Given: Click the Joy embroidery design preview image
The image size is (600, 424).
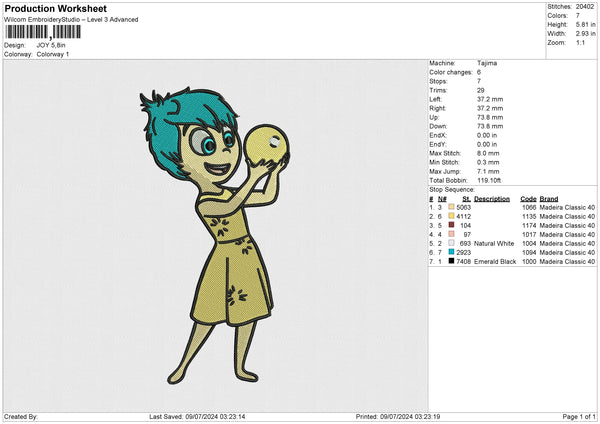Looking at the screenshot, I should point(214,236).
